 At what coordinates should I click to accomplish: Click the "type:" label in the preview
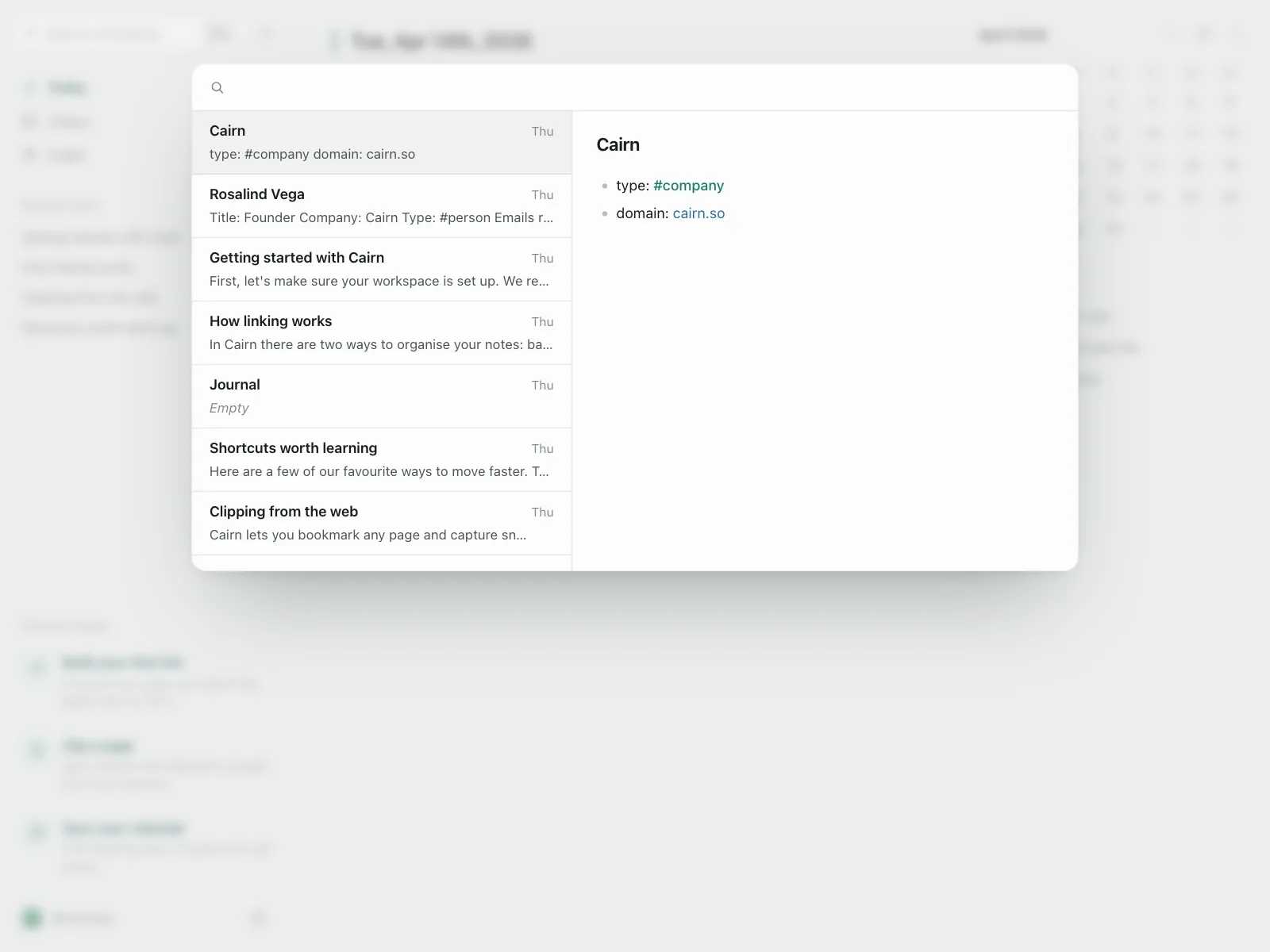[x=633, y=186]
